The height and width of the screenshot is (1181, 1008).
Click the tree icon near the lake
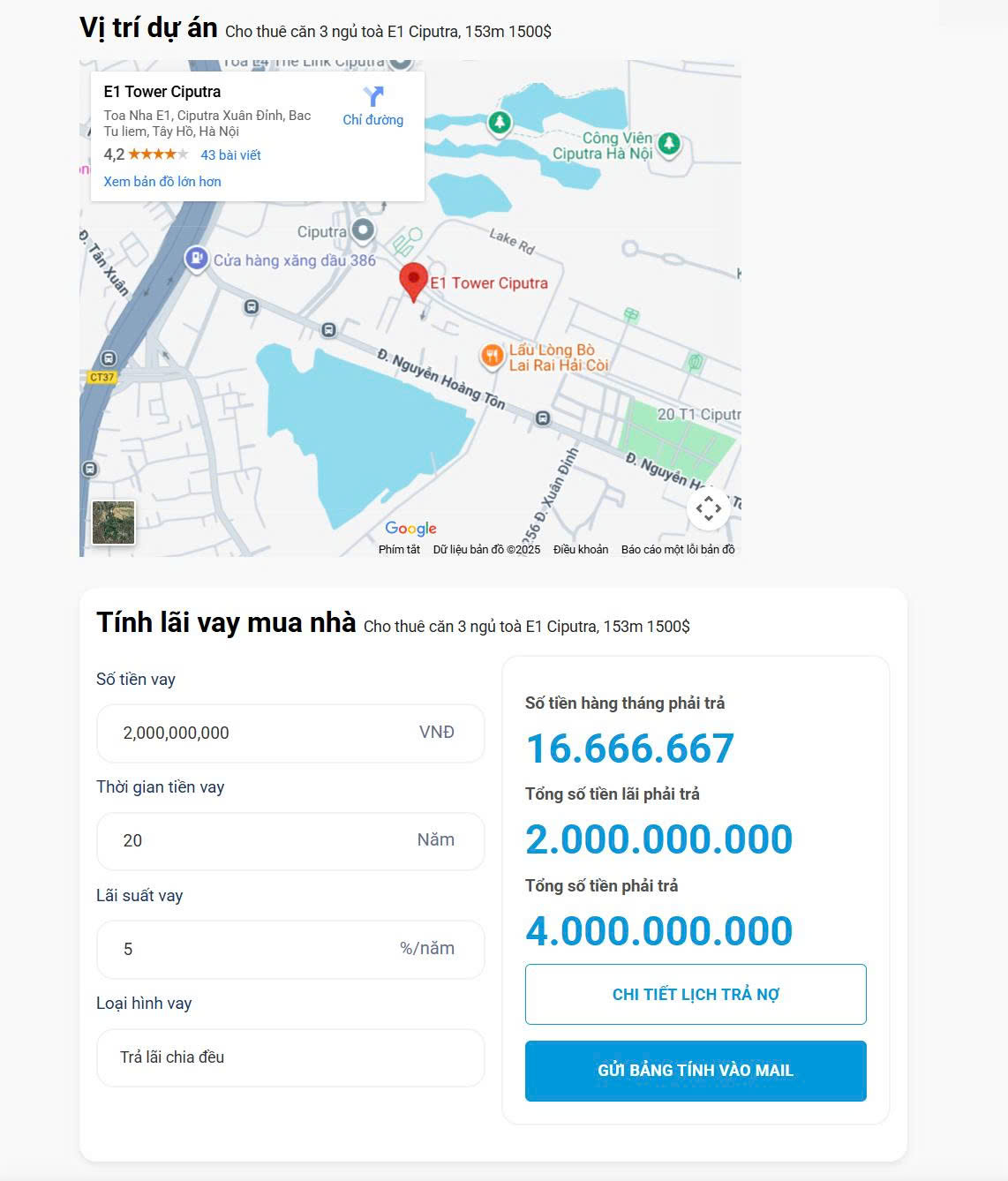(x=499, y=122)
